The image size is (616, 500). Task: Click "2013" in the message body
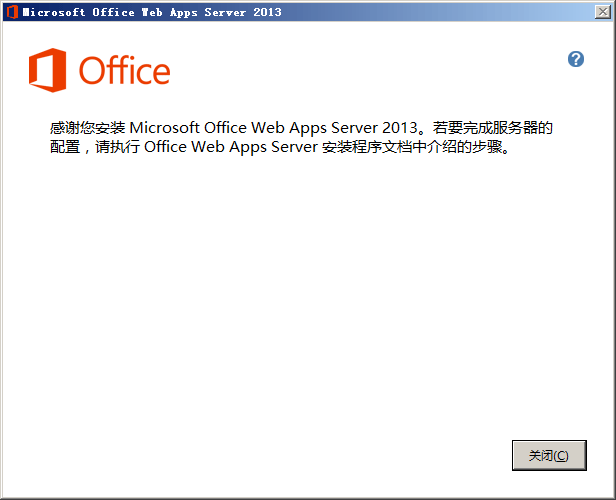point(397,128)
